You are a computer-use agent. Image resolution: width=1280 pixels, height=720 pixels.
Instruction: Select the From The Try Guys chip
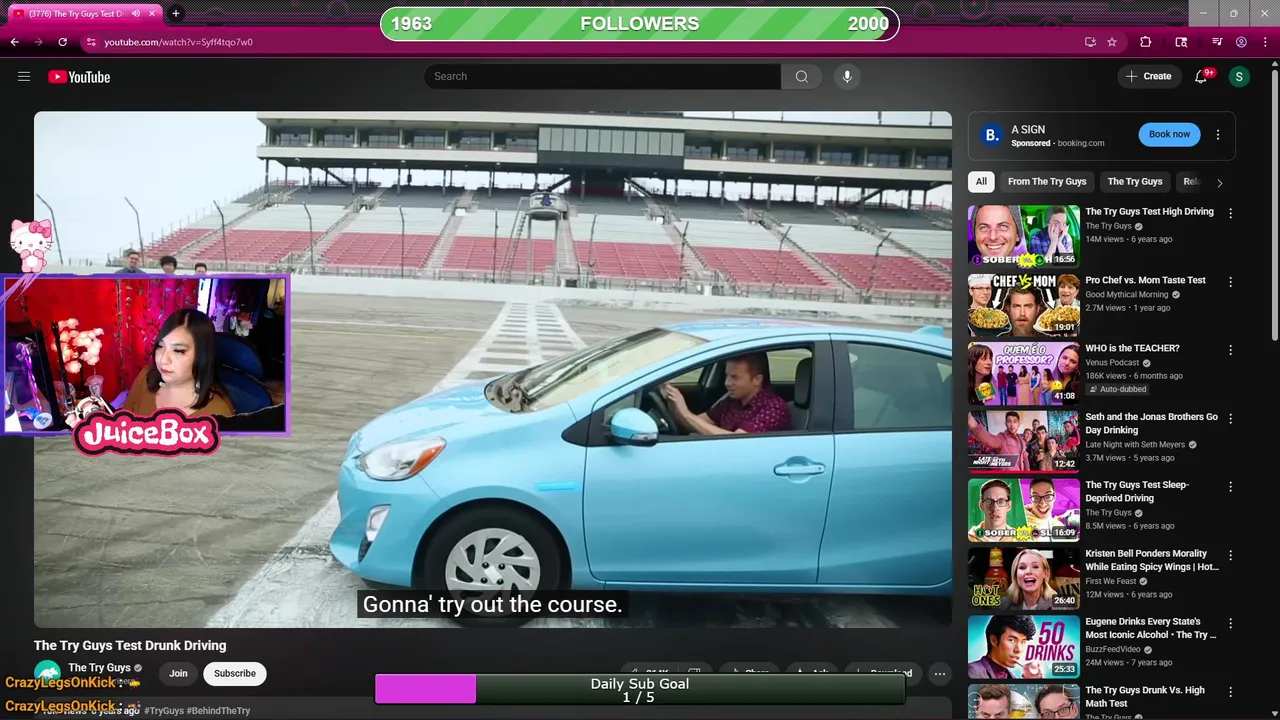pyautogui.click(x=1047, y=182)
